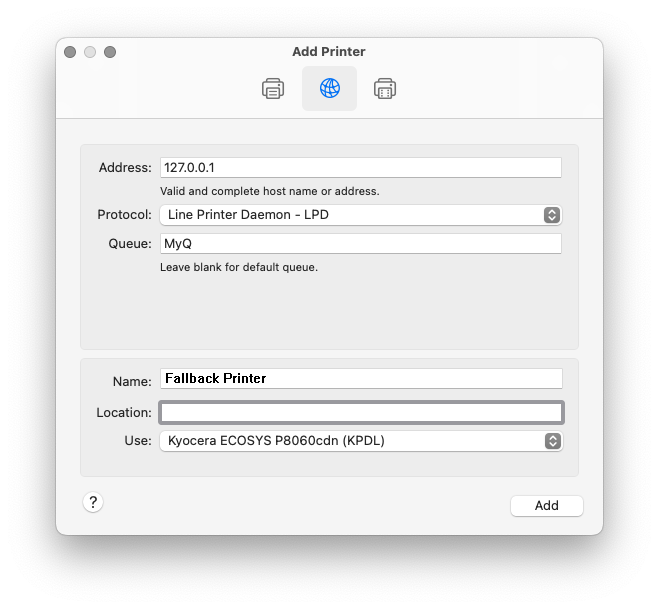
Task: Click into the Address field showing 127.0.0.1
Action: tap(360, 168)
